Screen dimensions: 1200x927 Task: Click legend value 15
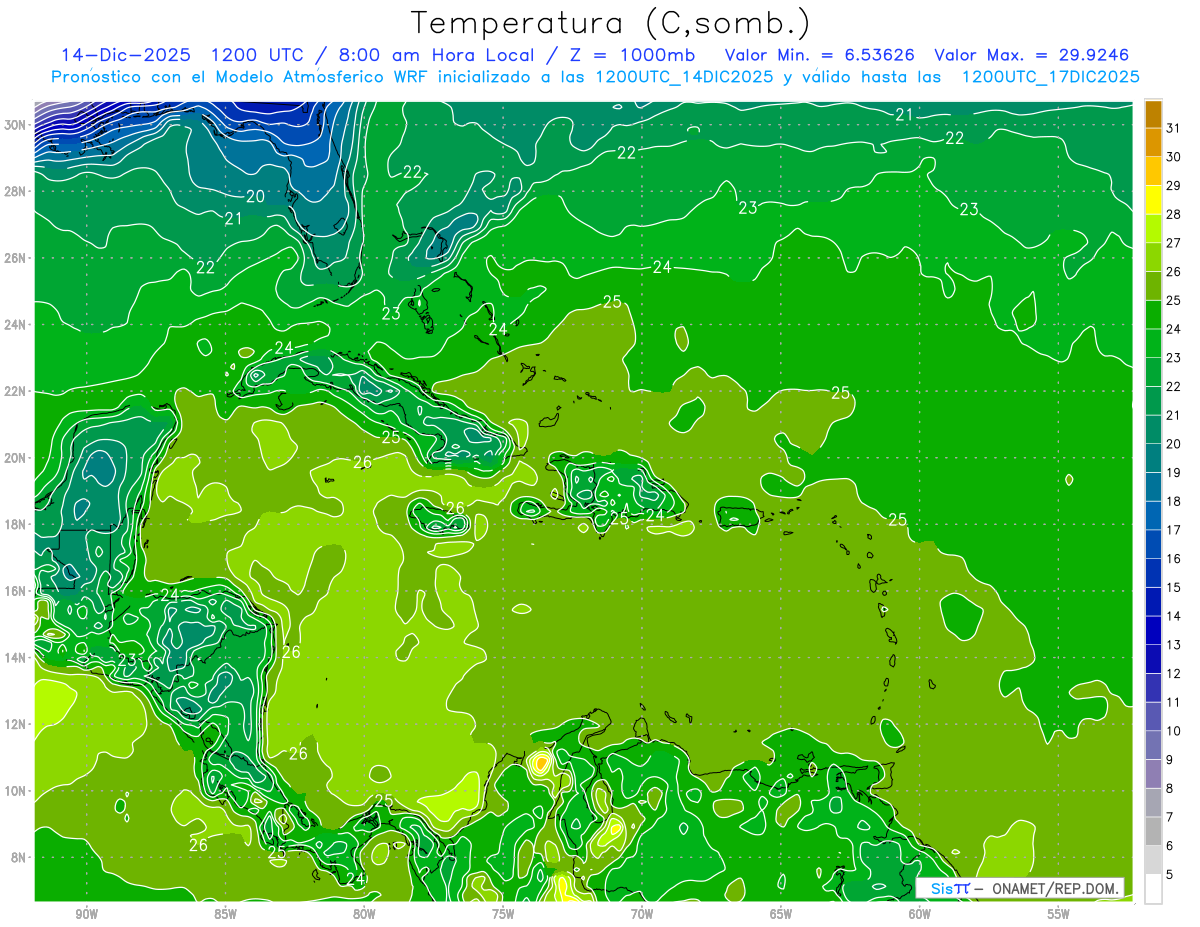(1173, 588)
